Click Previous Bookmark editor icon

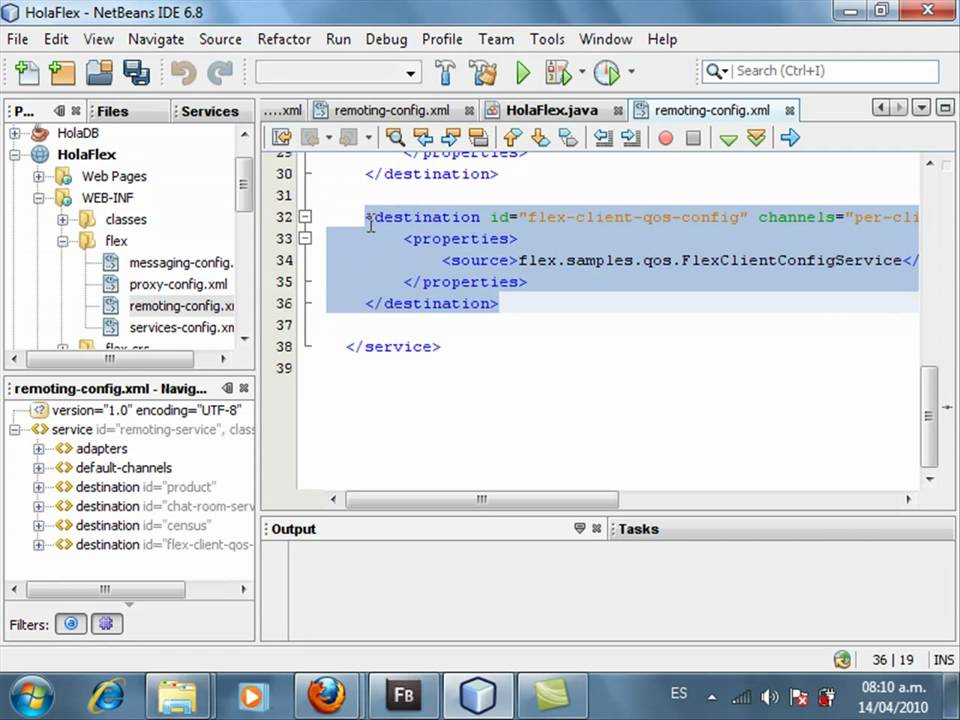(x=513, y=138)
